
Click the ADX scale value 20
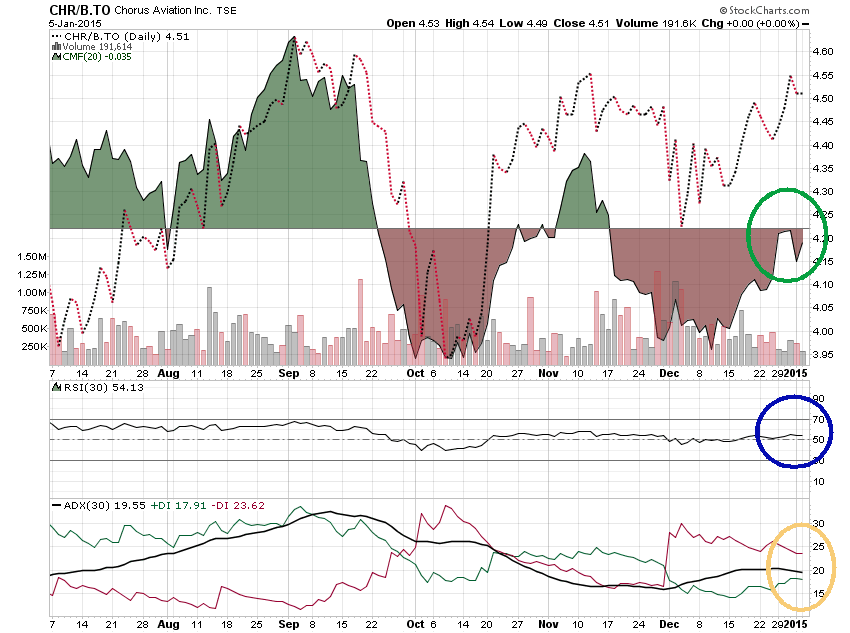(x=818, y=571)
